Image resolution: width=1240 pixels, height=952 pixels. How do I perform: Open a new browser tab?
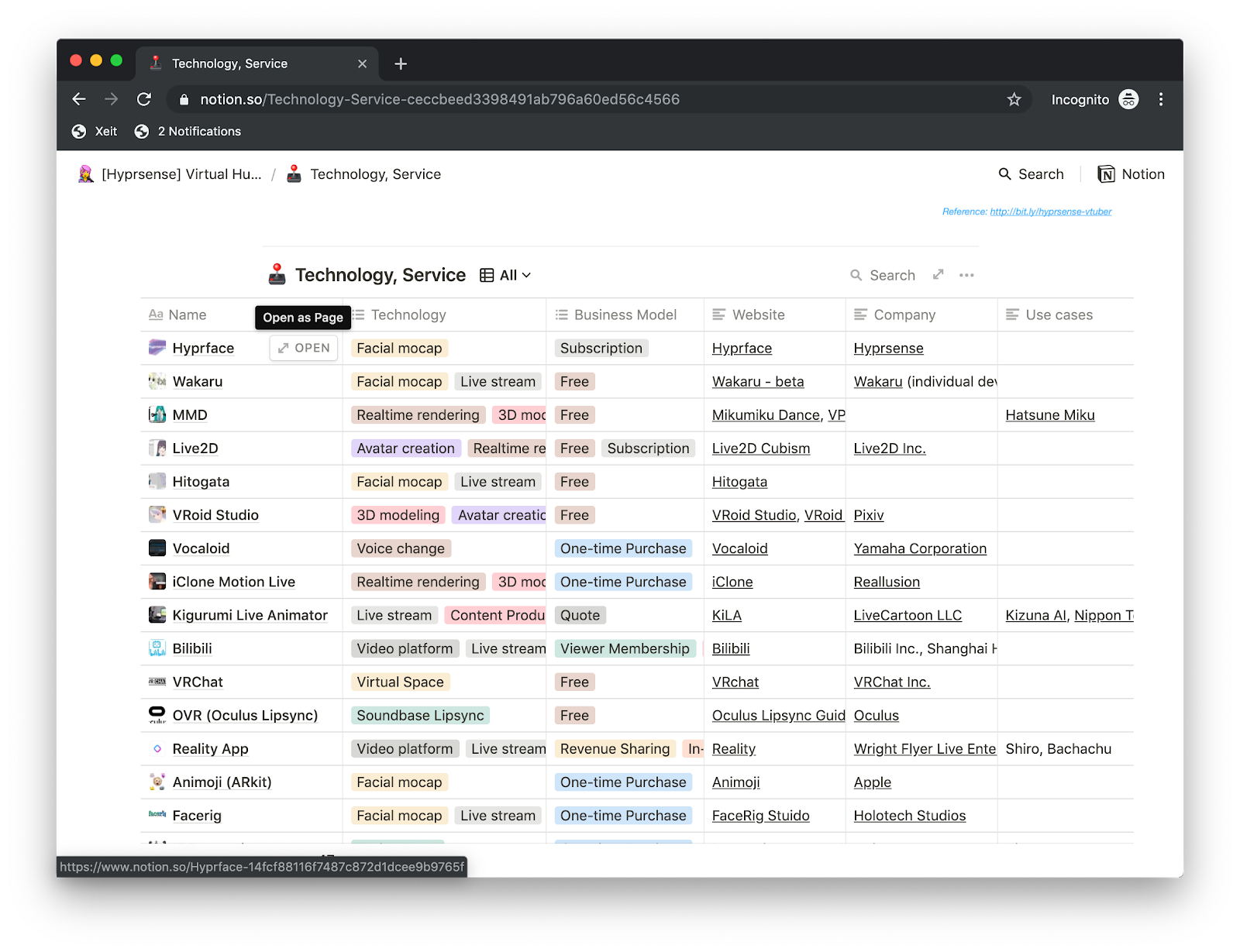point(401,64)
